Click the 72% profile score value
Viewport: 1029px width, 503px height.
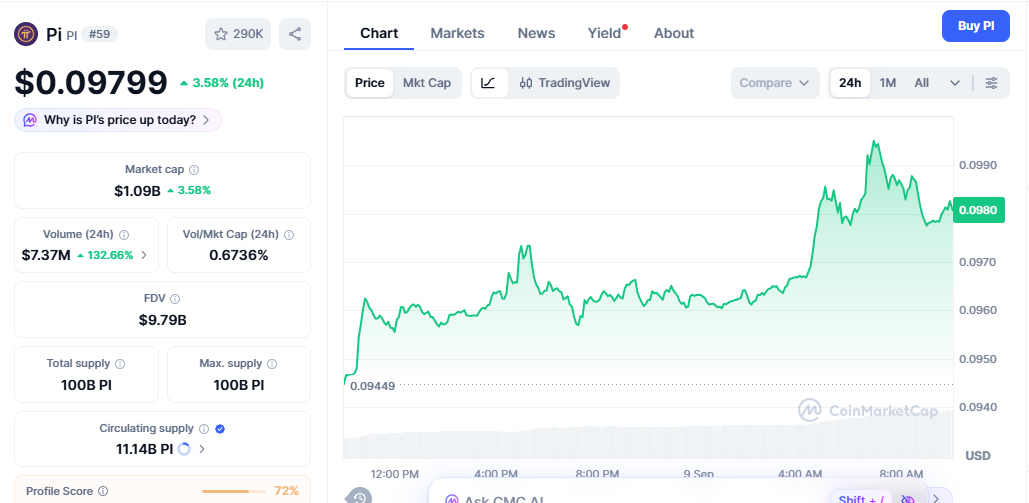point(286,491)
